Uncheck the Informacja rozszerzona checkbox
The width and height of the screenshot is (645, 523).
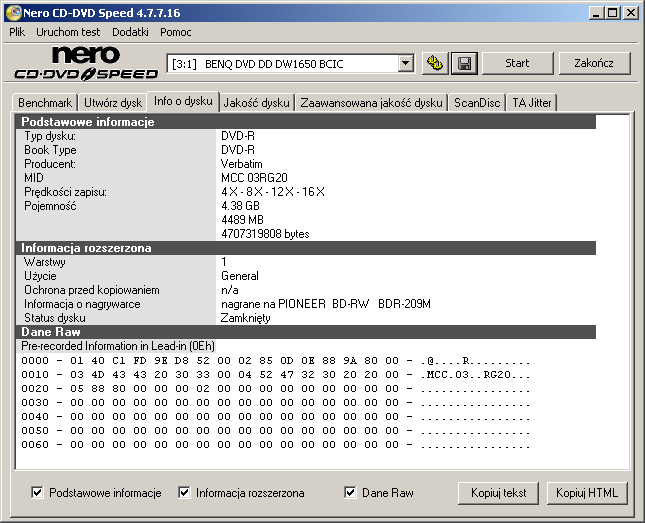184,492
